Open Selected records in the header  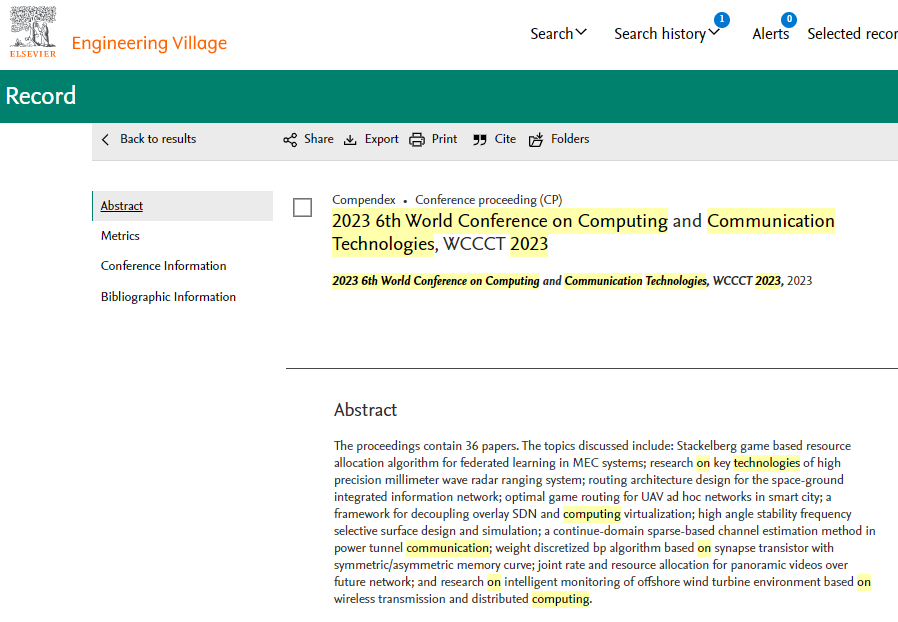[852, 34]
